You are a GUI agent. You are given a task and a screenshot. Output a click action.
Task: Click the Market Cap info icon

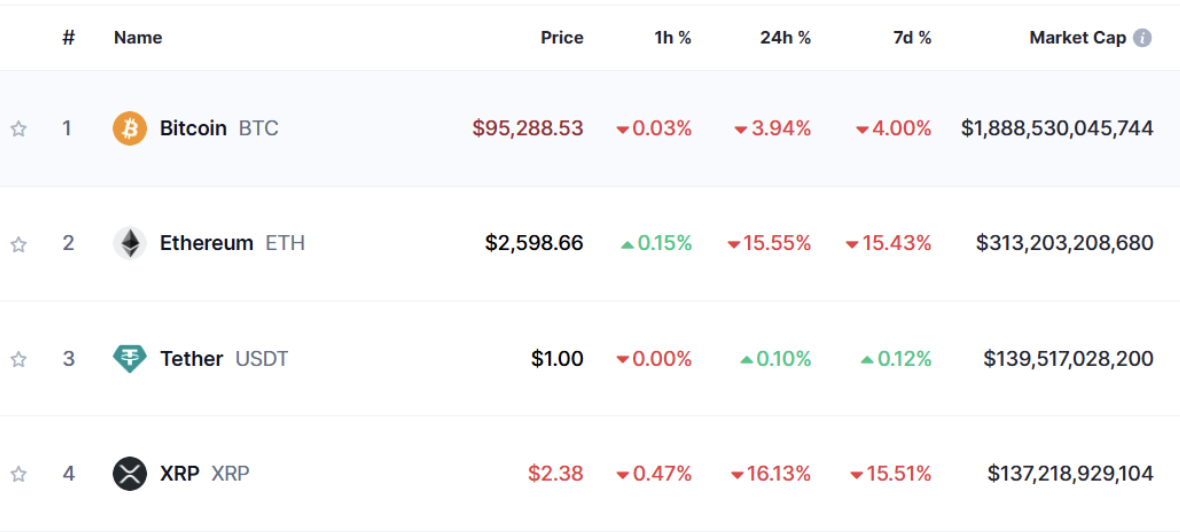click(1142, 38)
